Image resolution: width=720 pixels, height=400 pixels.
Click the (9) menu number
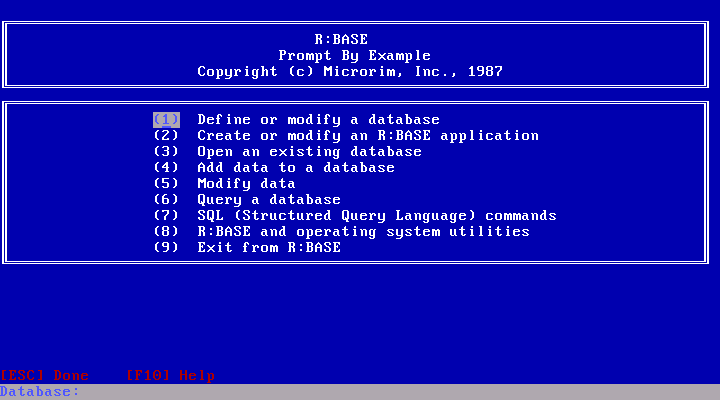(x=166, y=248)
